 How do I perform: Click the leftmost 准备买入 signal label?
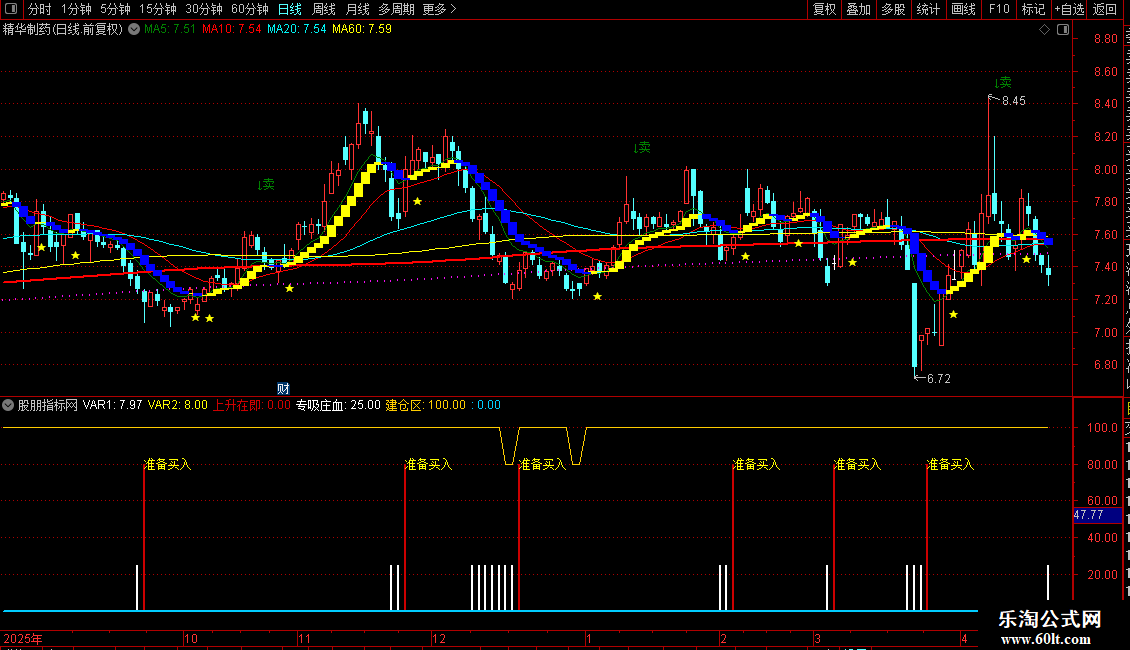coord(168,465)
